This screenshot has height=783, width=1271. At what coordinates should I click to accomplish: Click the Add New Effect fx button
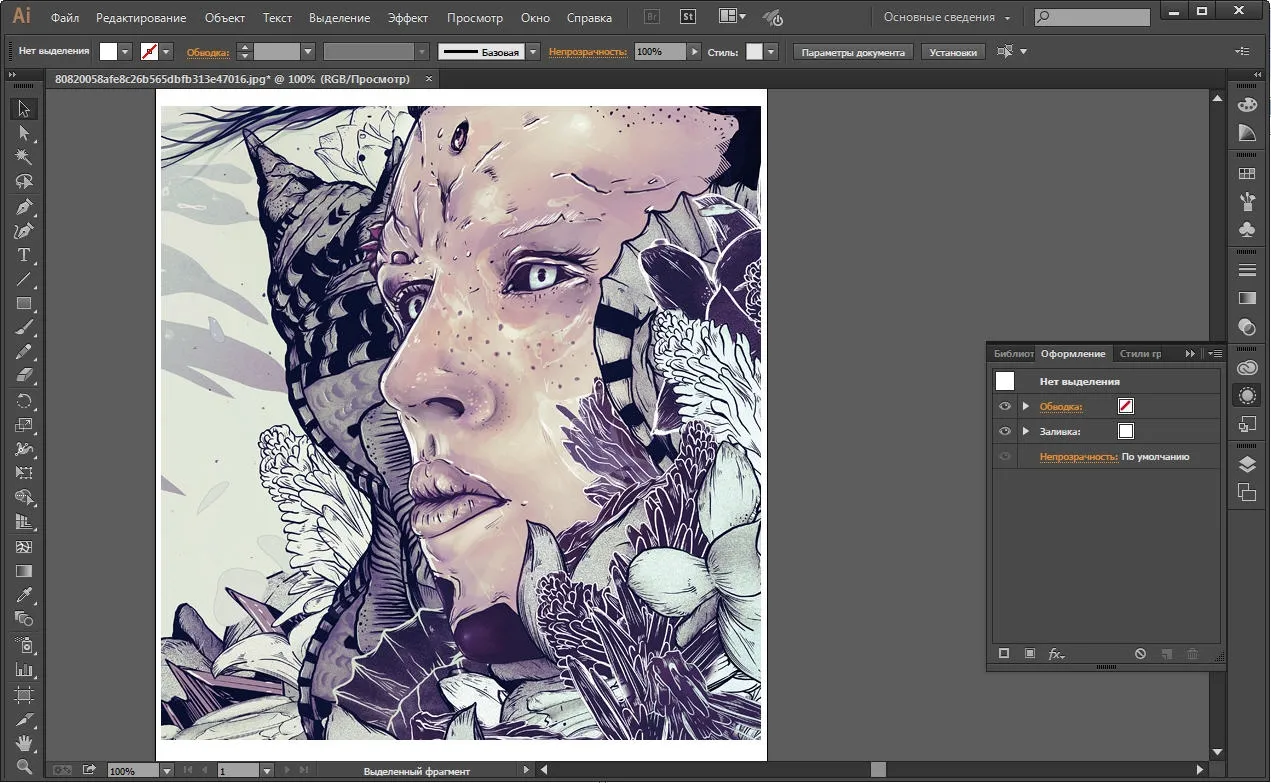tap(1056, 654)
